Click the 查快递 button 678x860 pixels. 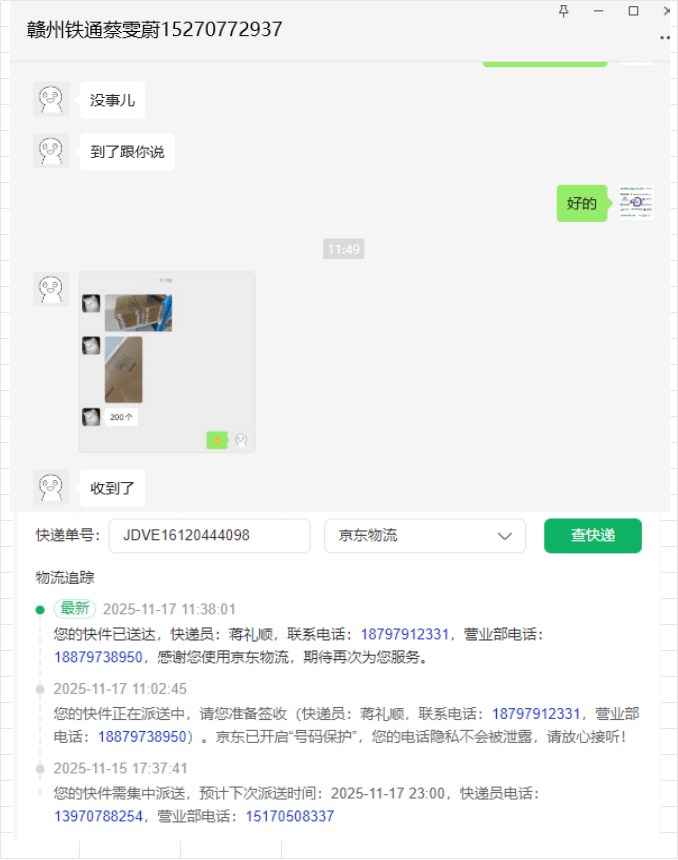coord(592,536)
